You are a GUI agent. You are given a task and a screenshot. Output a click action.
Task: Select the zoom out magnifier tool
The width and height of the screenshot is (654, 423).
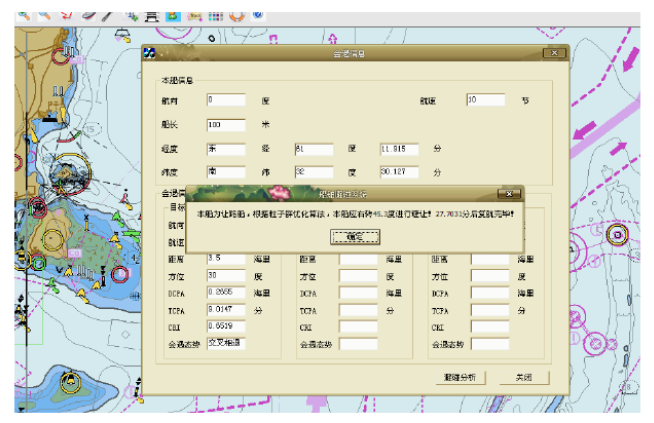(44, 16)
